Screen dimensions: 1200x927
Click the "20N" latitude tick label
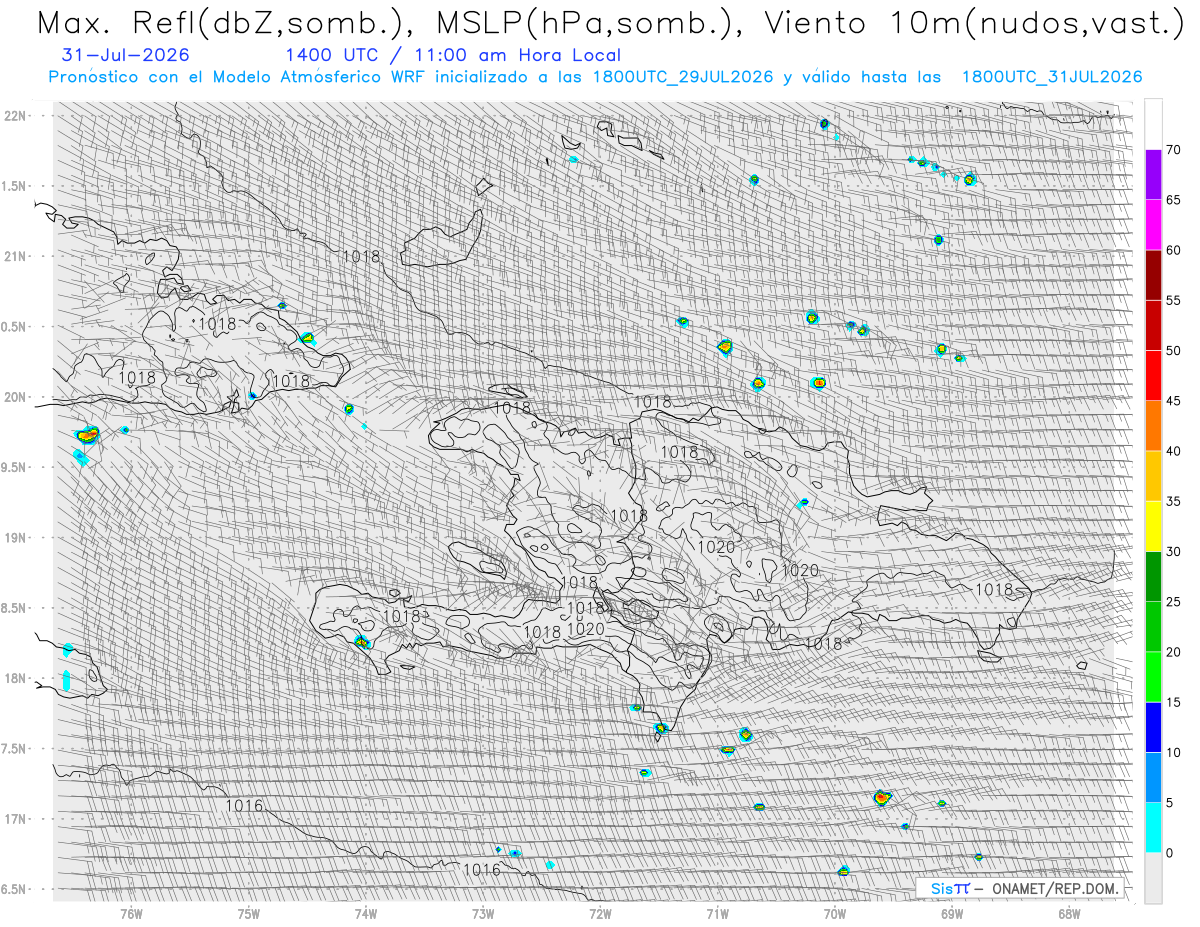16,397
